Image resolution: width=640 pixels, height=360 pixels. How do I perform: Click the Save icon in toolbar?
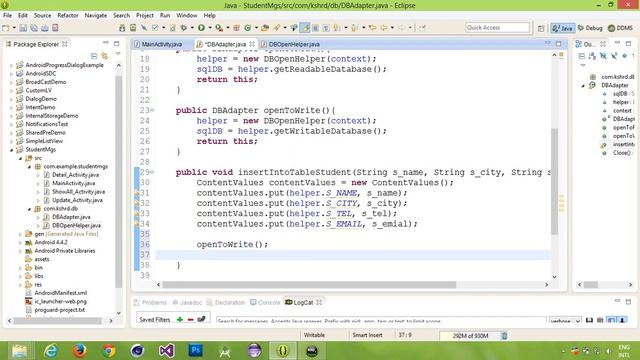point(23,28)
